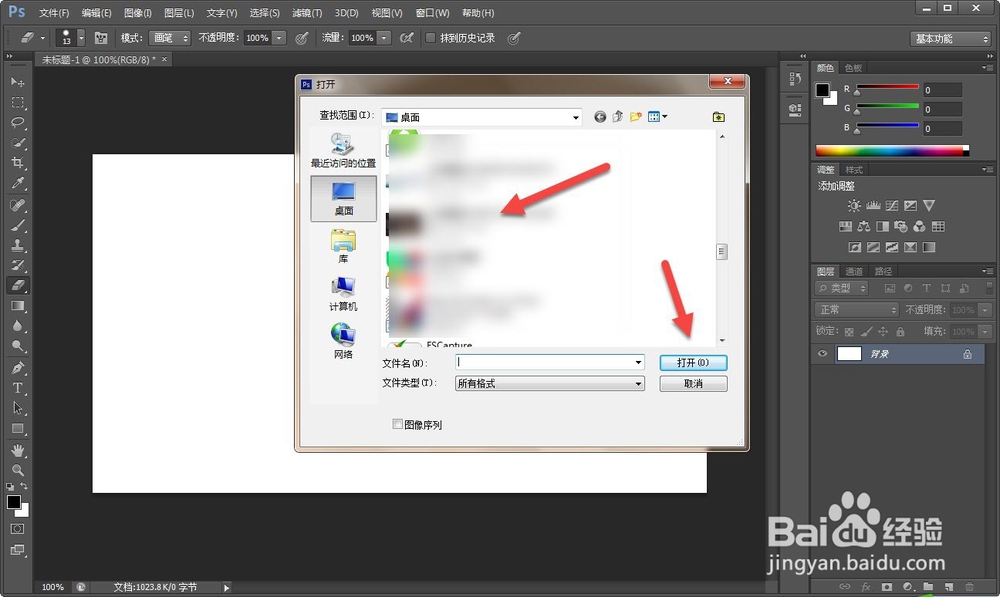The height and width of the screenshot is (597, 1000).
Task: Click the 打开(O) button
Action: (x=693, y=362)
